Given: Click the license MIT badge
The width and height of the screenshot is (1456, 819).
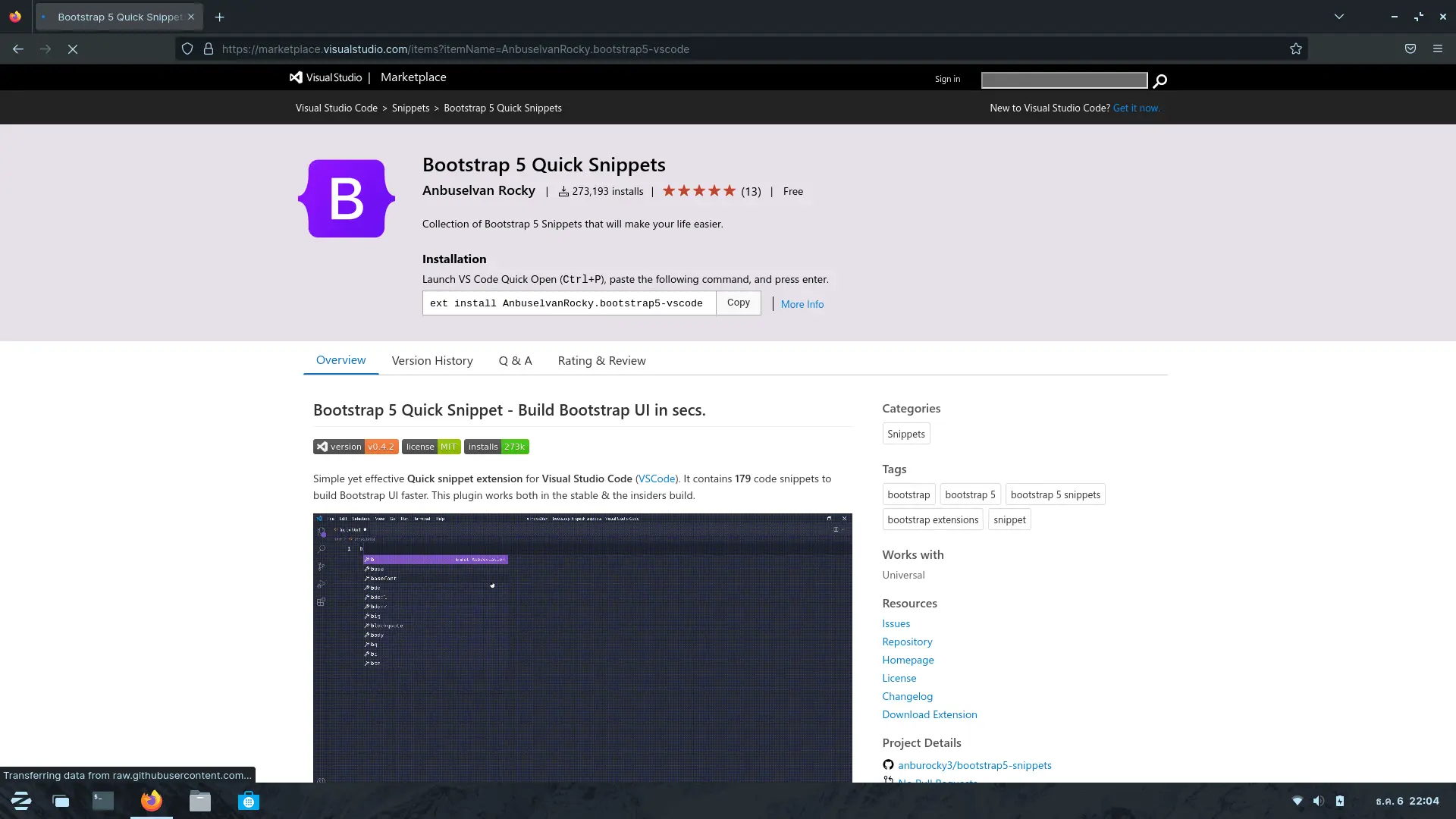Looking at the screenshot, I should (x=431, y=447).
